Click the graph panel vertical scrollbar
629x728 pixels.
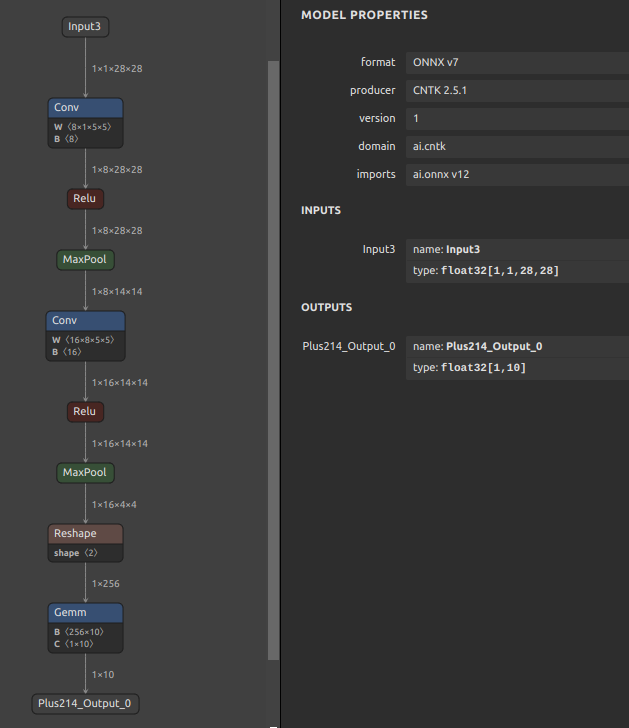click(273, 360)
